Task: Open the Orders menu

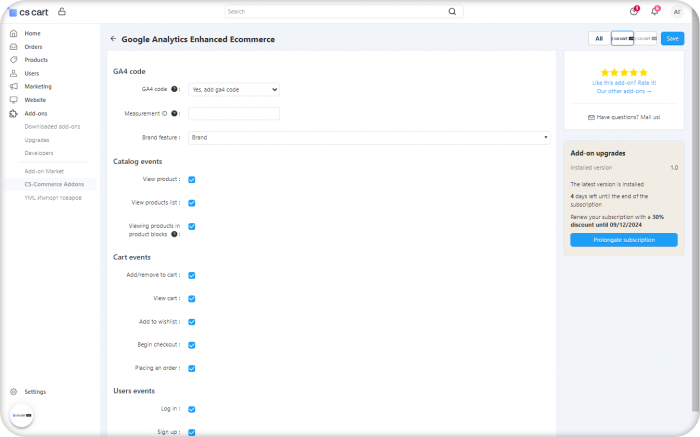Action: pos(33,46)
